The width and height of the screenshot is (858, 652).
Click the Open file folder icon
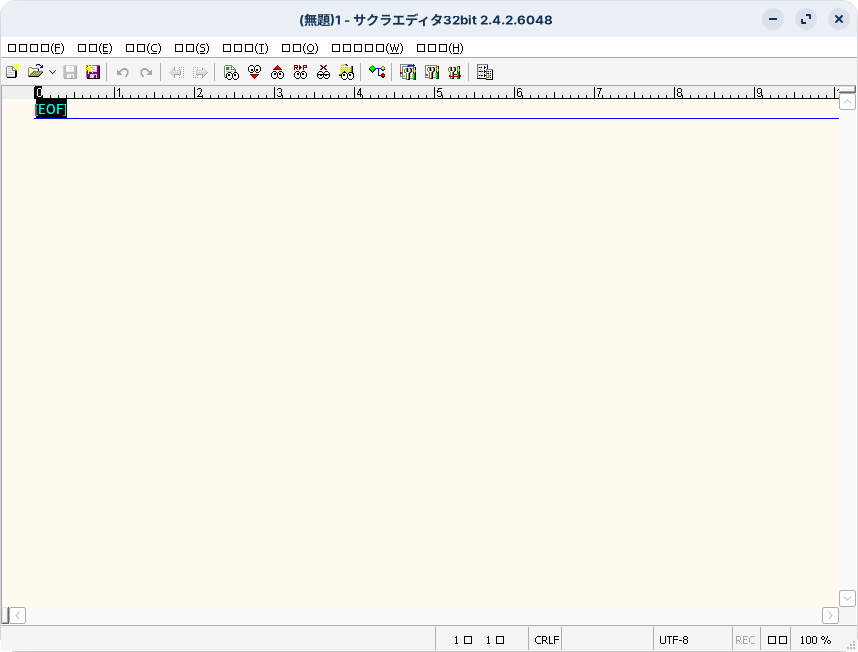(x=35, y=72)
